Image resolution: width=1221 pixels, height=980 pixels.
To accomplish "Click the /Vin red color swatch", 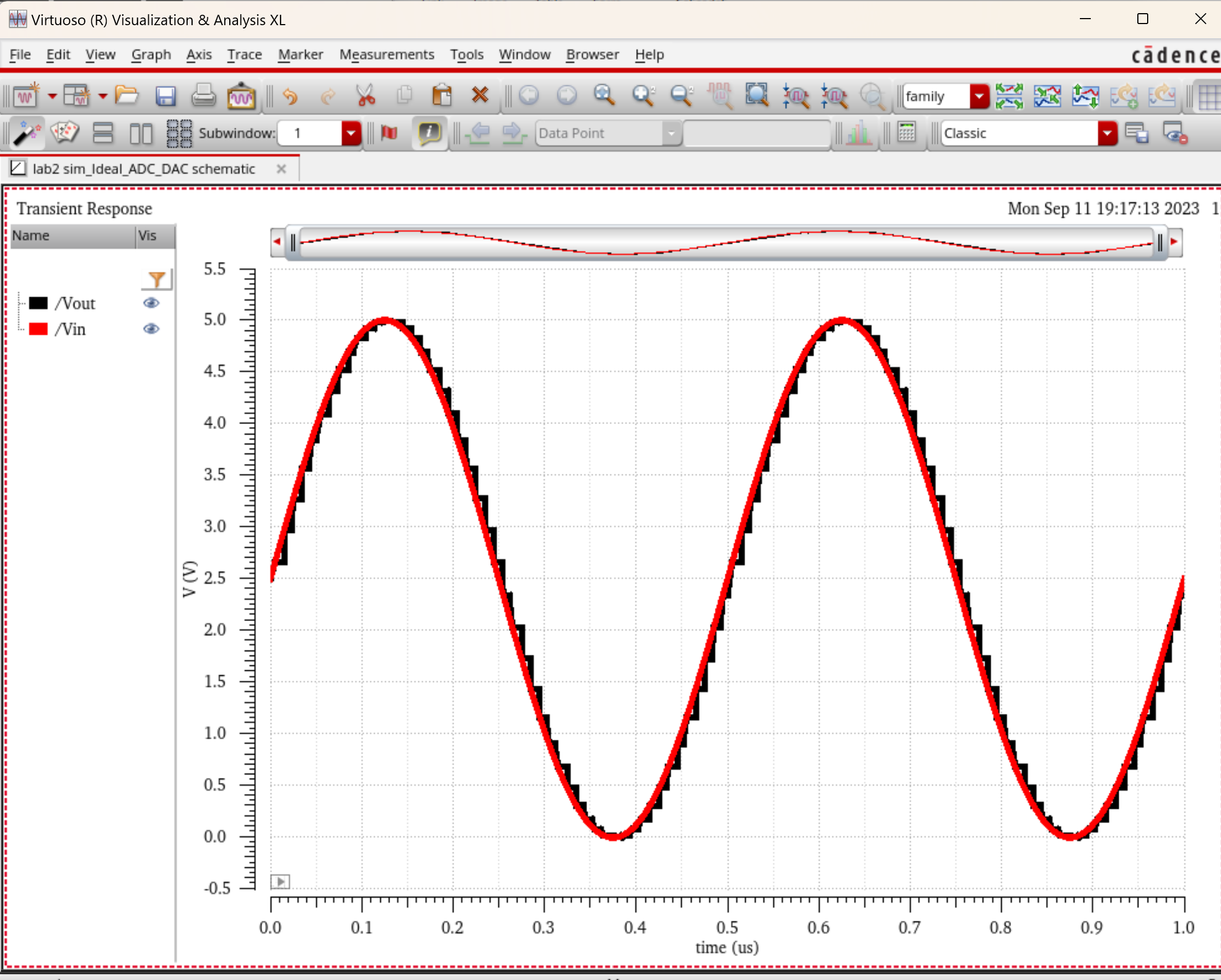I will click(38, 329).
